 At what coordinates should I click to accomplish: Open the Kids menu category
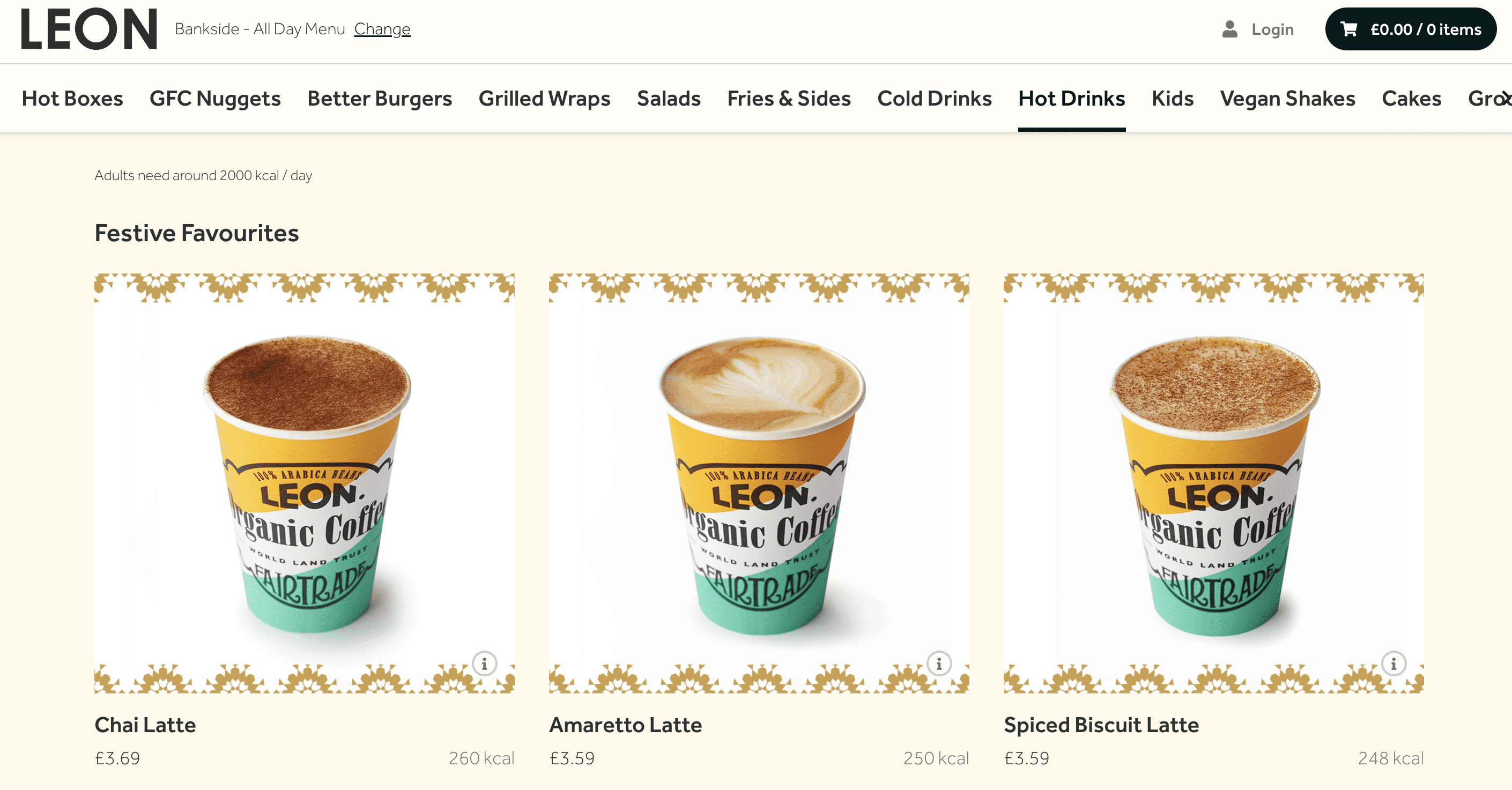click(1172, 99)
